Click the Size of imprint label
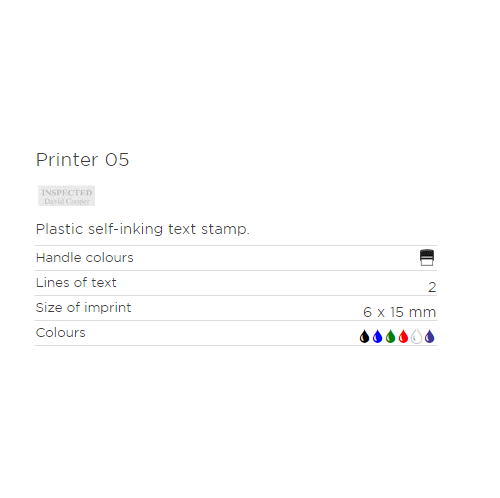This screenshot has width=500, height=498. [83, 308]
